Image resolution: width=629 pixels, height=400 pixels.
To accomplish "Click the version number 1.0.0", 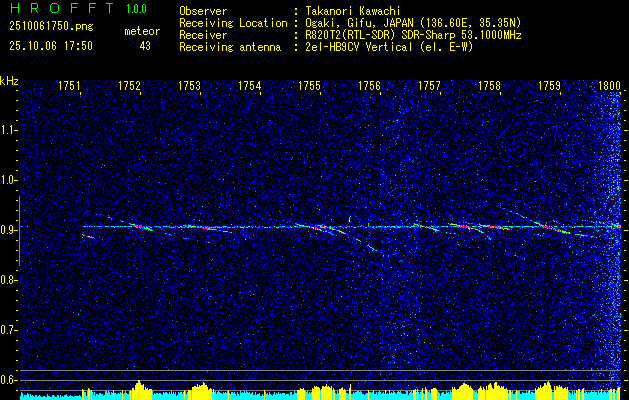I will (136, 9).
